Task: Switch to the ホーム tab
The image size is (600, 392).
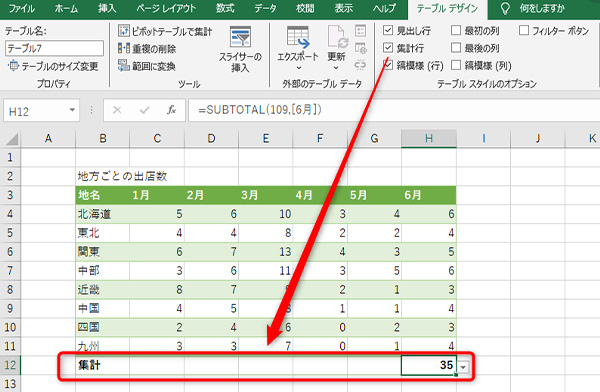Action: click(66, 8)
